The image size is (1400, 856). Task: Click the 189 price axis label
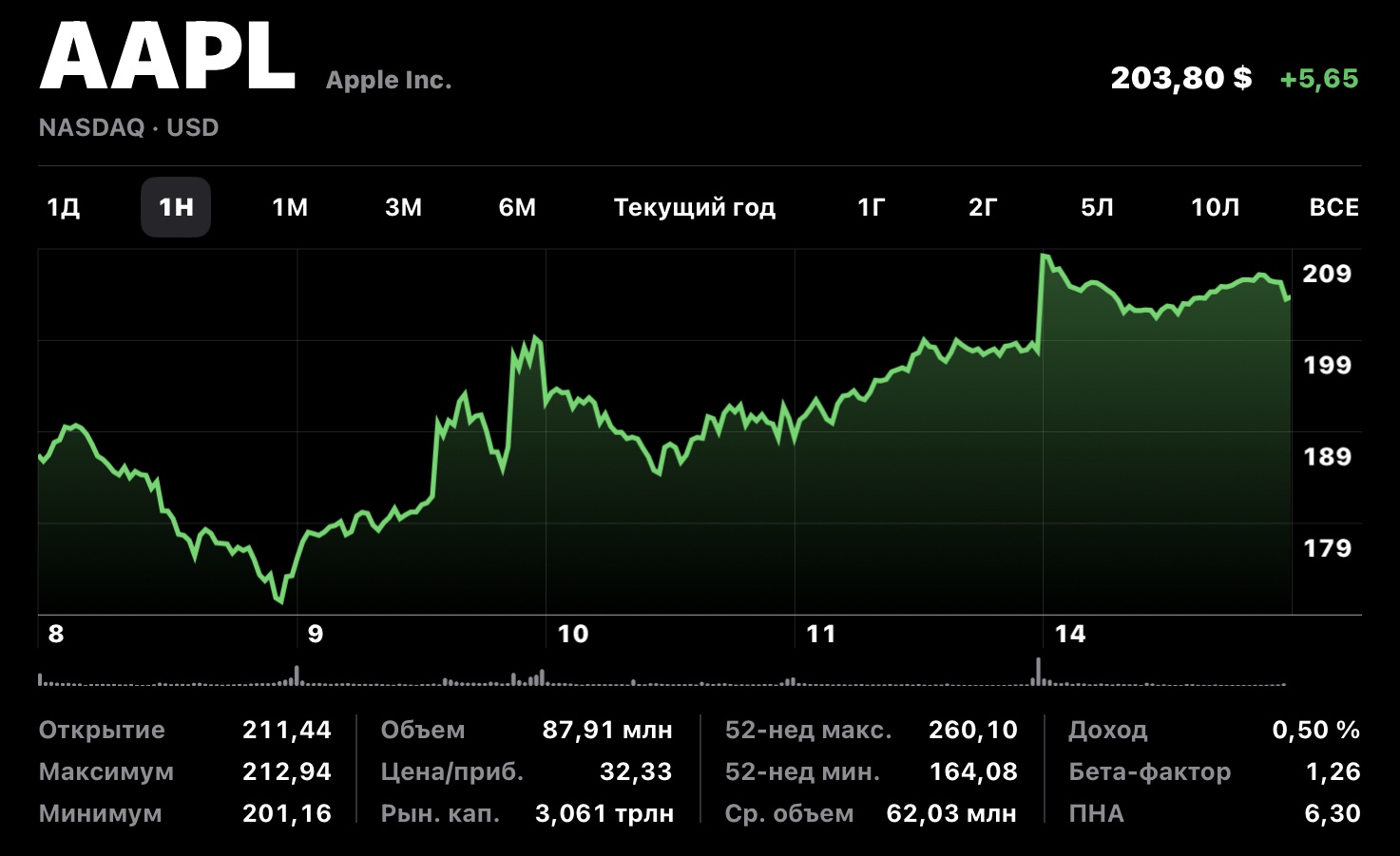[x=1327, y=456]
